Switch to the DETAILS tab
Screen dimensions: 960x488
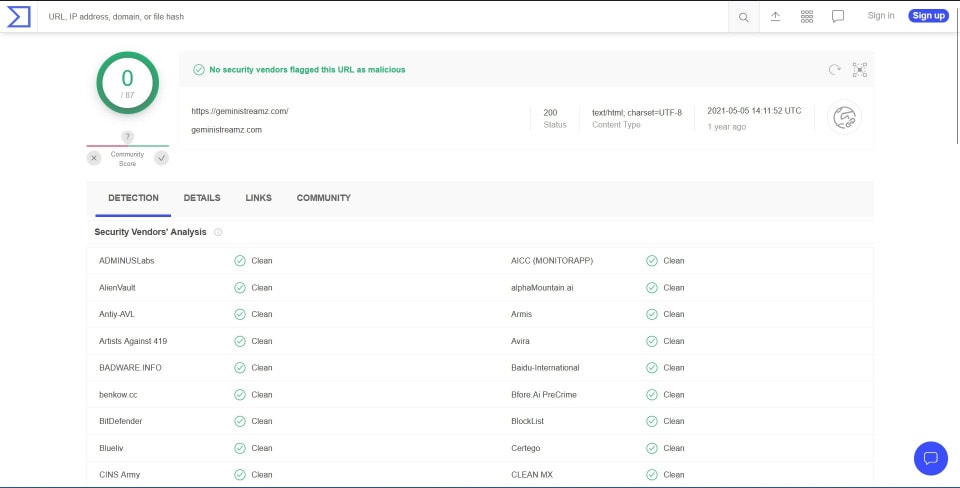pyautogui.click(x=202, y=198)
